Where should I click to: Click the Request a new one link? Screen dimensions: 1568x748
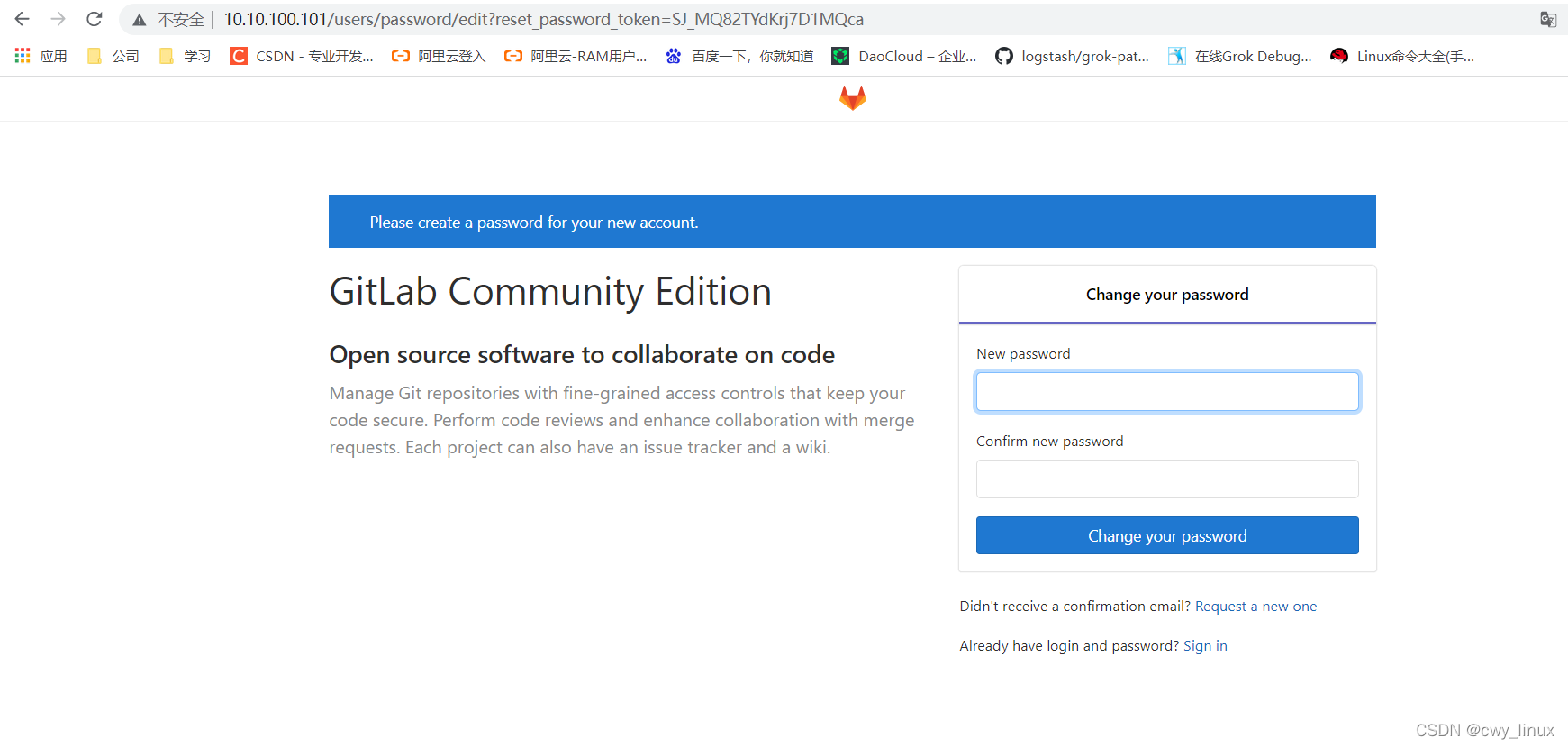[1255, 607]
